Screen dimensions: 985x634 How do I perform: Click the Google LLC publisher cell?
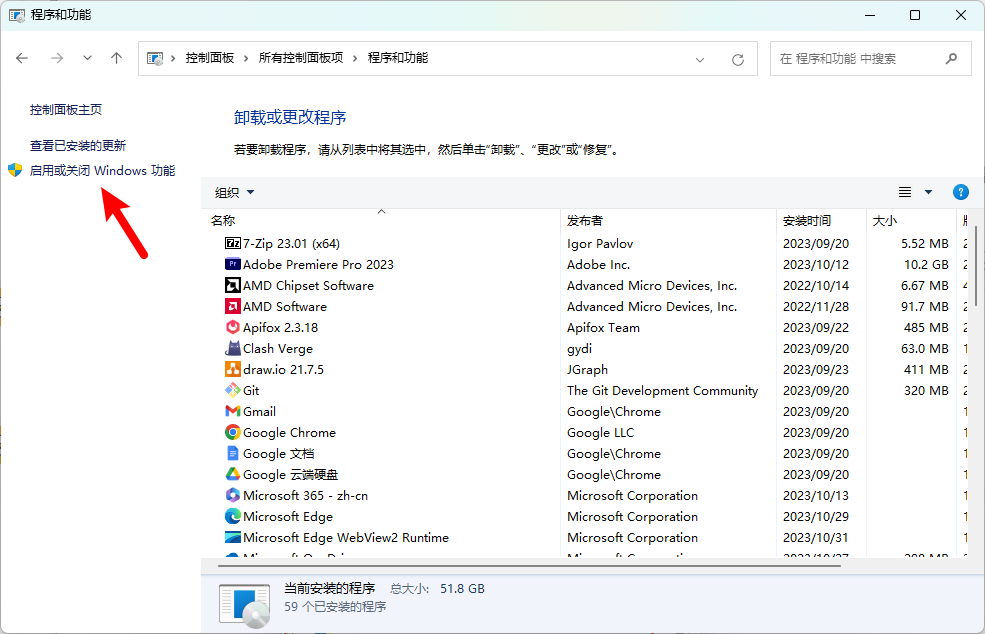pyautogui.click(x=601, y=432)
